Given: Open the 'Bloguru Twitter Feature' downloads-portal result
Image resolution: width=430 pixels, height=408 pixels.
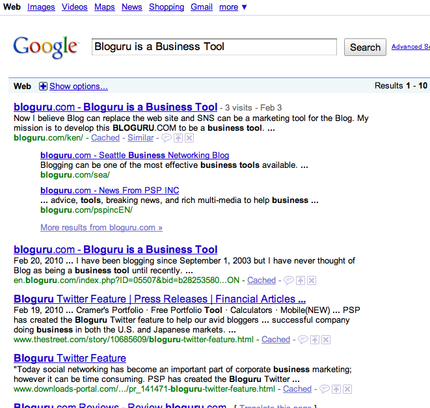Looking at the screenshot, I should (x=70, y=358).
